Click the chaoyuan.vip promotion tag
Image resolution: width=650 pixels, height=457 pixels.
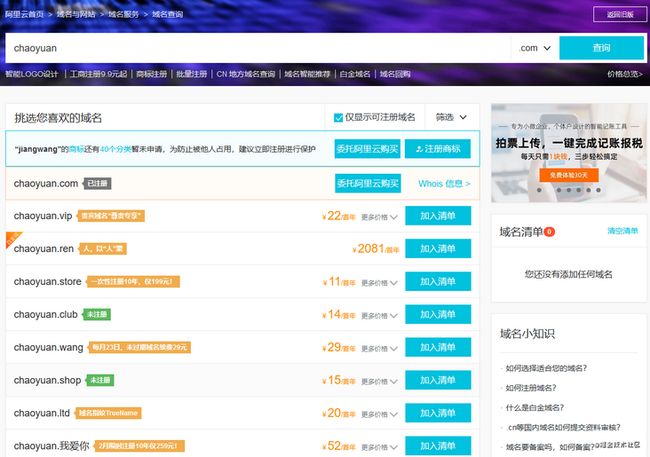111,216
